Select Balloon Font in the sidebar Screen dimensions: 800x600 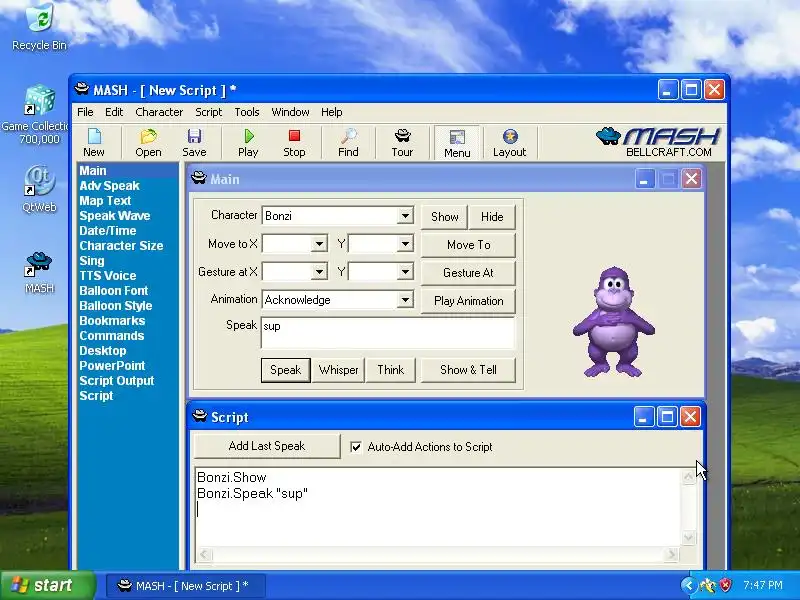pos(114,291)
